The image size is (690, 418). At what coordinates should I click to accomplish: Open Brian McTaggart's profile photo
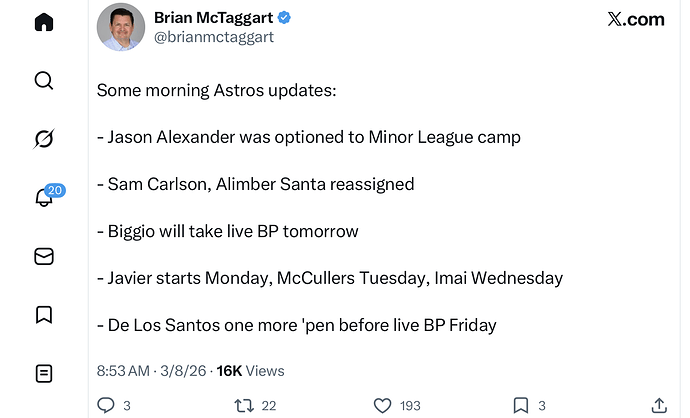point(121,27)
